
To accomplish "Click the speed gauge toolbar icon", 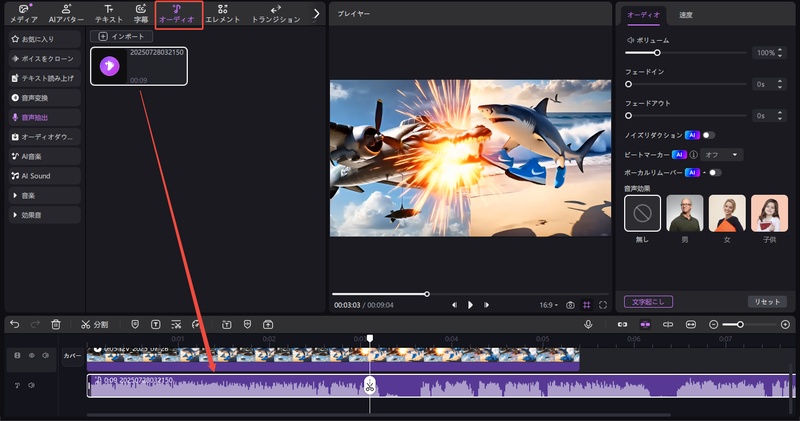I will pyautogui.click(x=196, y=325).
